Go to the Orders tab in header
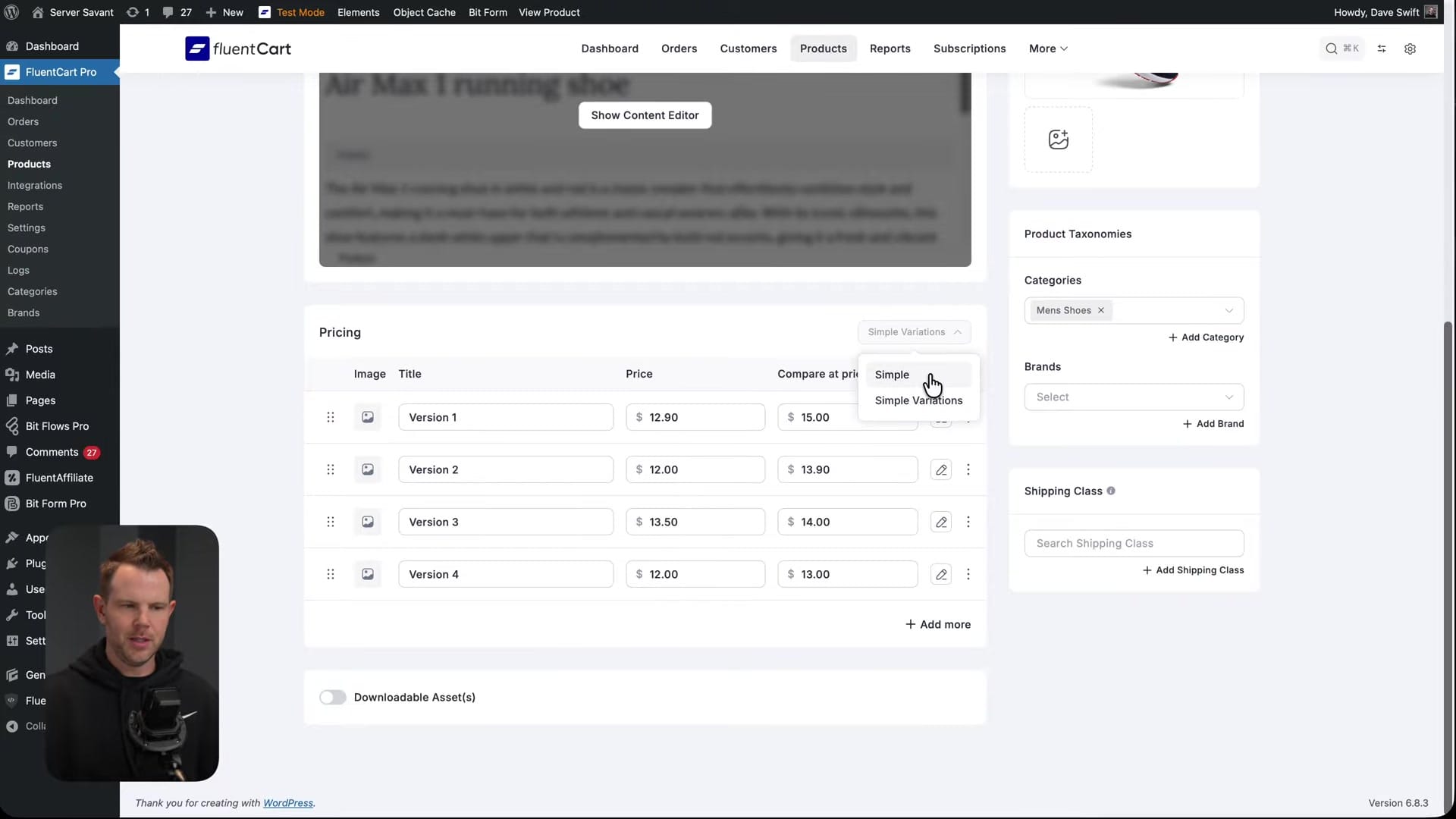This screenshot has width=1456, height=819. (679, 49)
